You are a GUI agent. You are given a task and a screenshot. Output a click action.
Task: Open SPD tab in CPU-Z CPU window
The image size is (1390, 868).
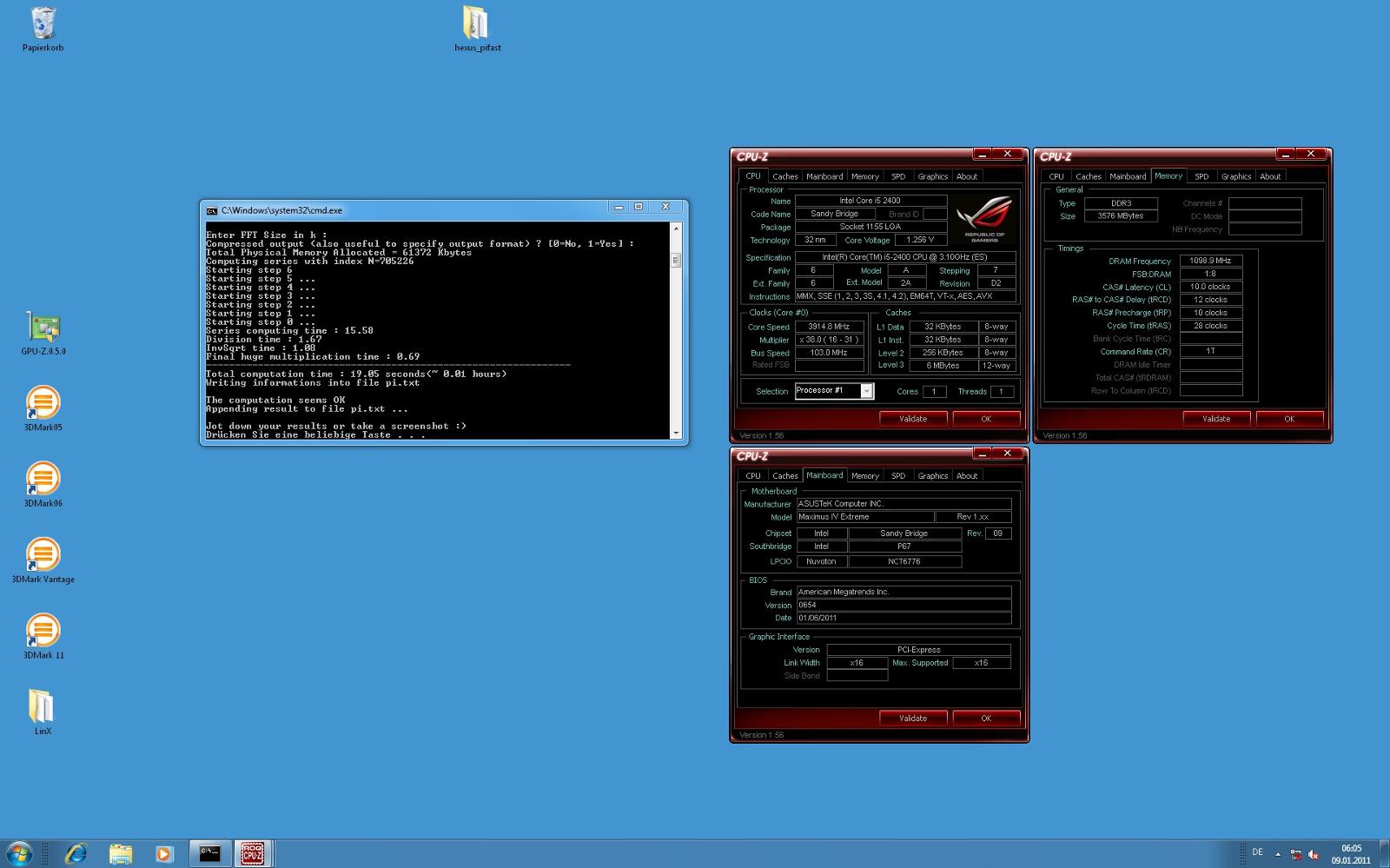(898, 176)
